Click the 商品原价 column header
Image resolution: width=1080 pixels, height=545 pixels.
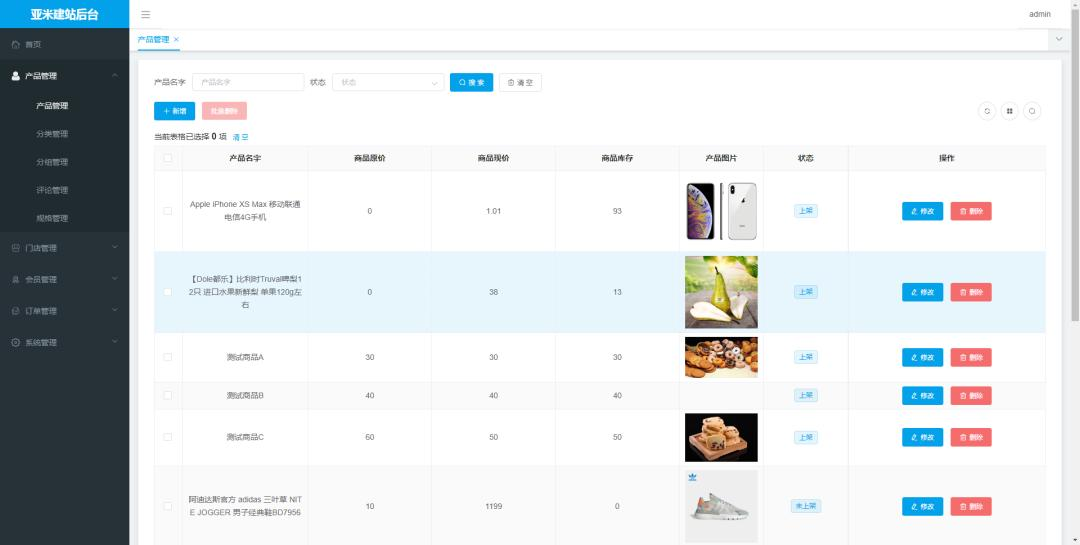coord(369,158)
